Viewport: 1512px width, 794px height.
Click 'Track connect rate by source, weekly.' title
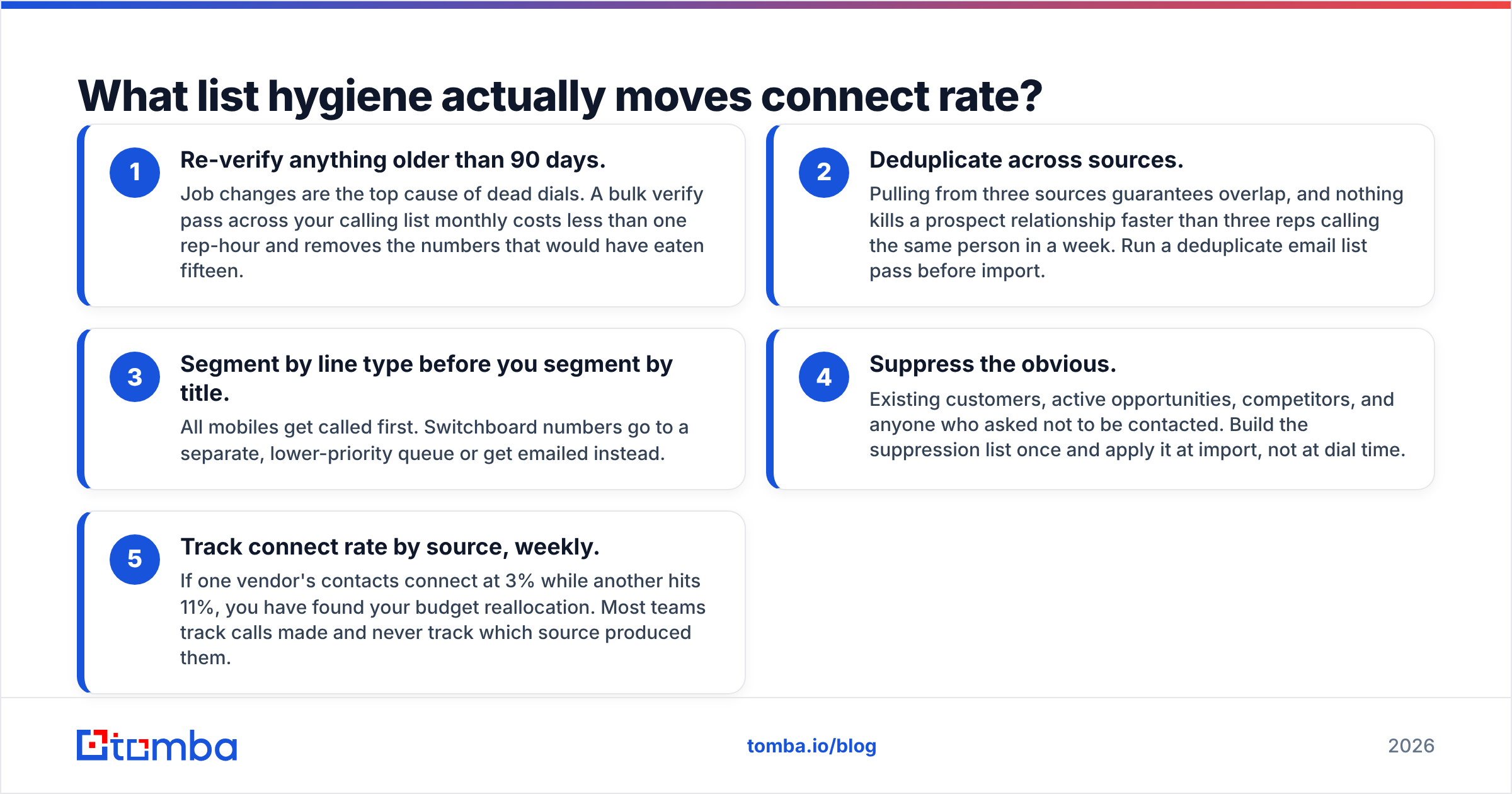(390, 547)
